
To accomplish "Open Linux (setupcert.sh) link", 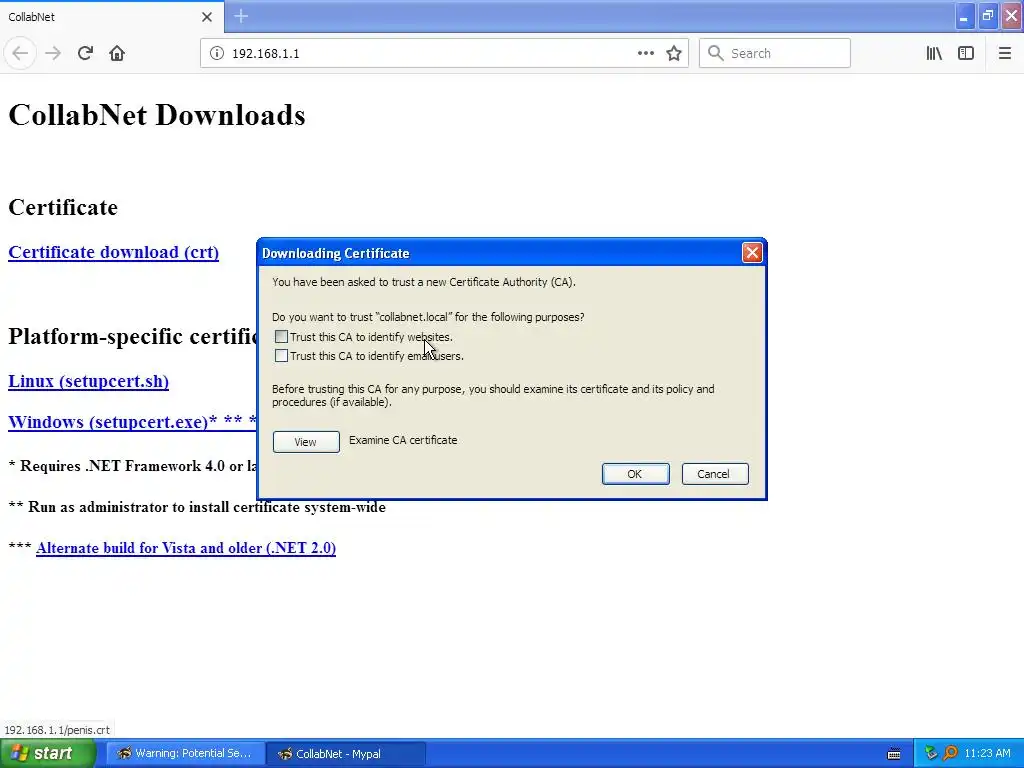I will [x=88, y=381].
